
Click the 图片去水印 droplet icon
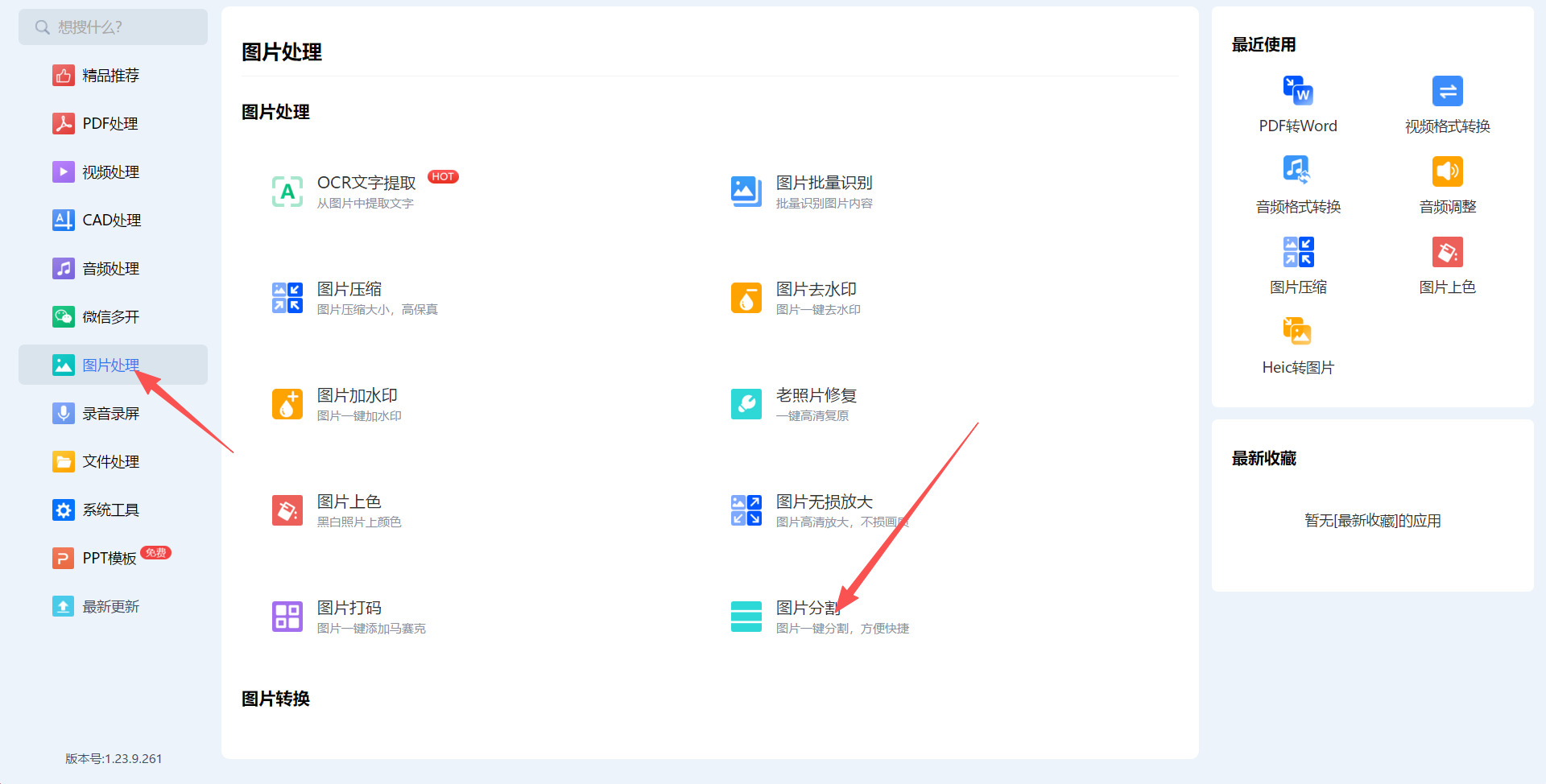(746, 298)
